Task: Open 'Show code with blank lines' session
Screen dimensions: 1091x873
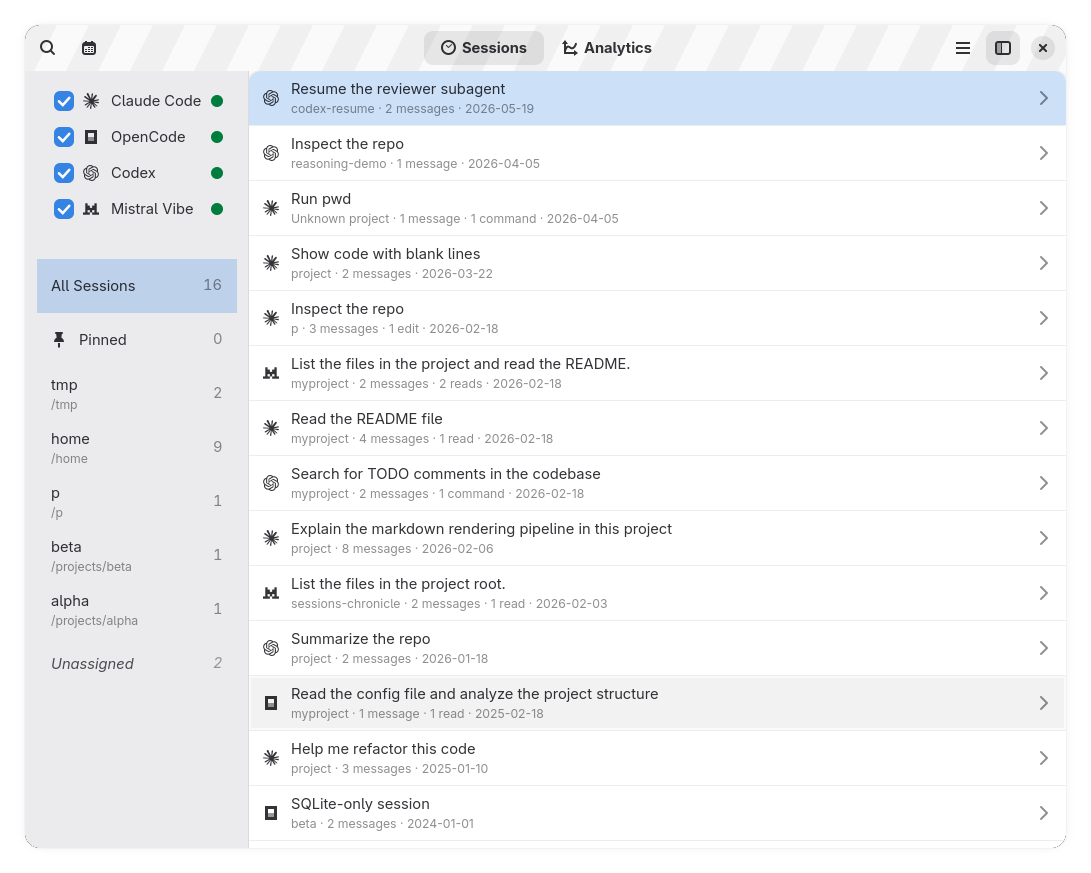Action: tap(658, 263)
